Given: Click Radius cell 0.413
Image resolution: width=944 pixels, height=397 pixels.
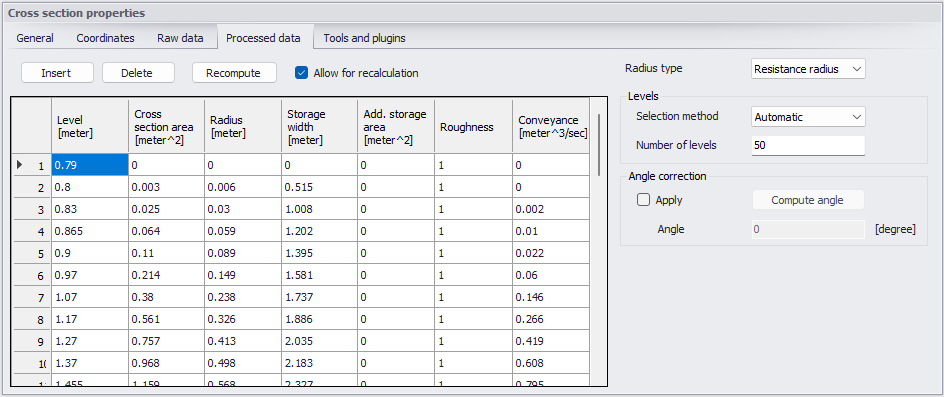Looking at the screenshot, I should 243,342.
